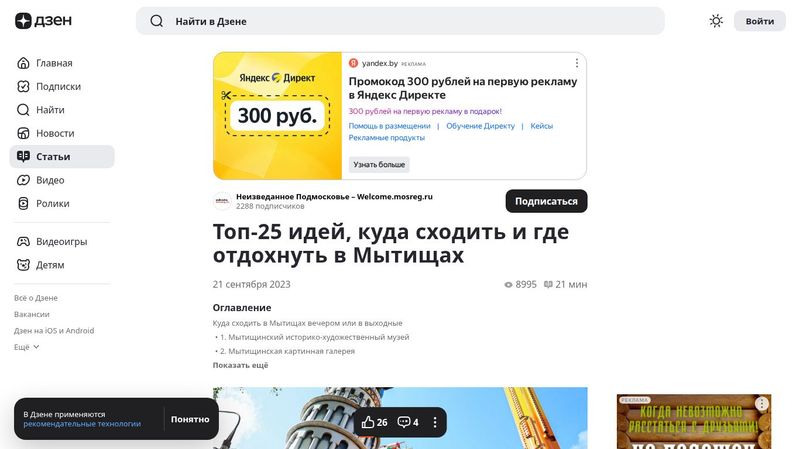Screen dimensions: 800x449
Task: Open article floating bar three-dots menu
Action: click(x=435, y=422)
